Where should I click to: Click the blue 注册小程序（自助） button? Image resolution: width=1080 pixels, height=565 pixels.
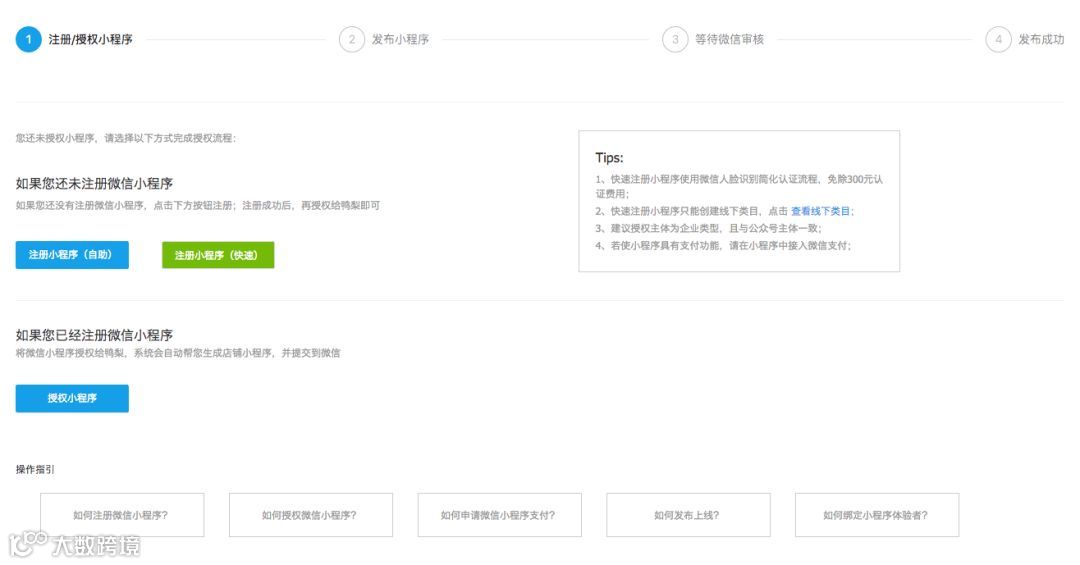(72, 255)
